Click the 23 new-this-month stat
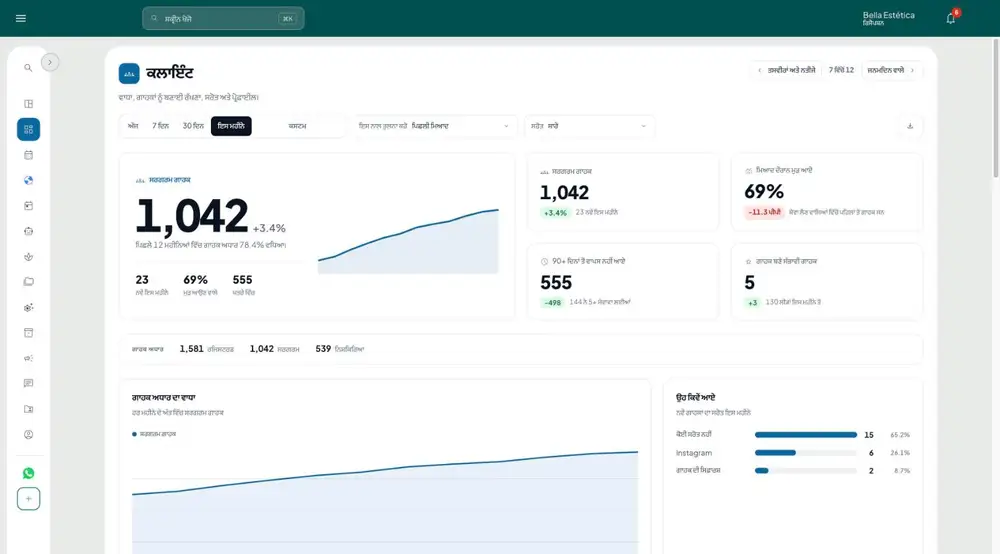This screenshot has width=1000, height=554. (x=152, y=285)
